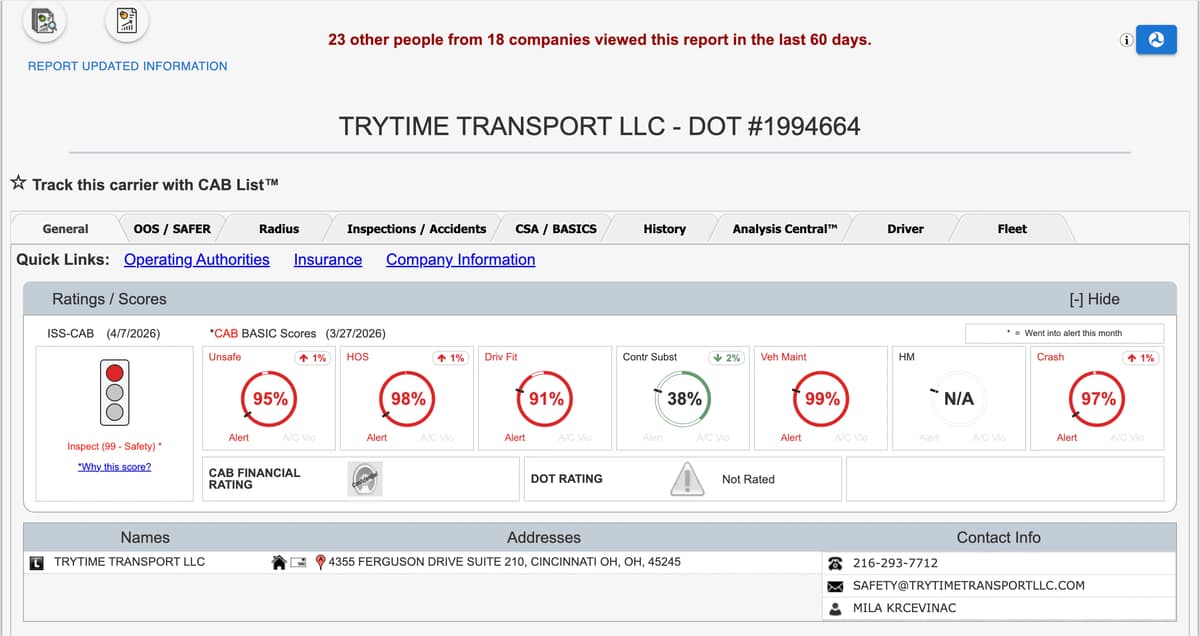
Task: Click the Inspect (99 - Safety) text
Action: pos(115,446)
